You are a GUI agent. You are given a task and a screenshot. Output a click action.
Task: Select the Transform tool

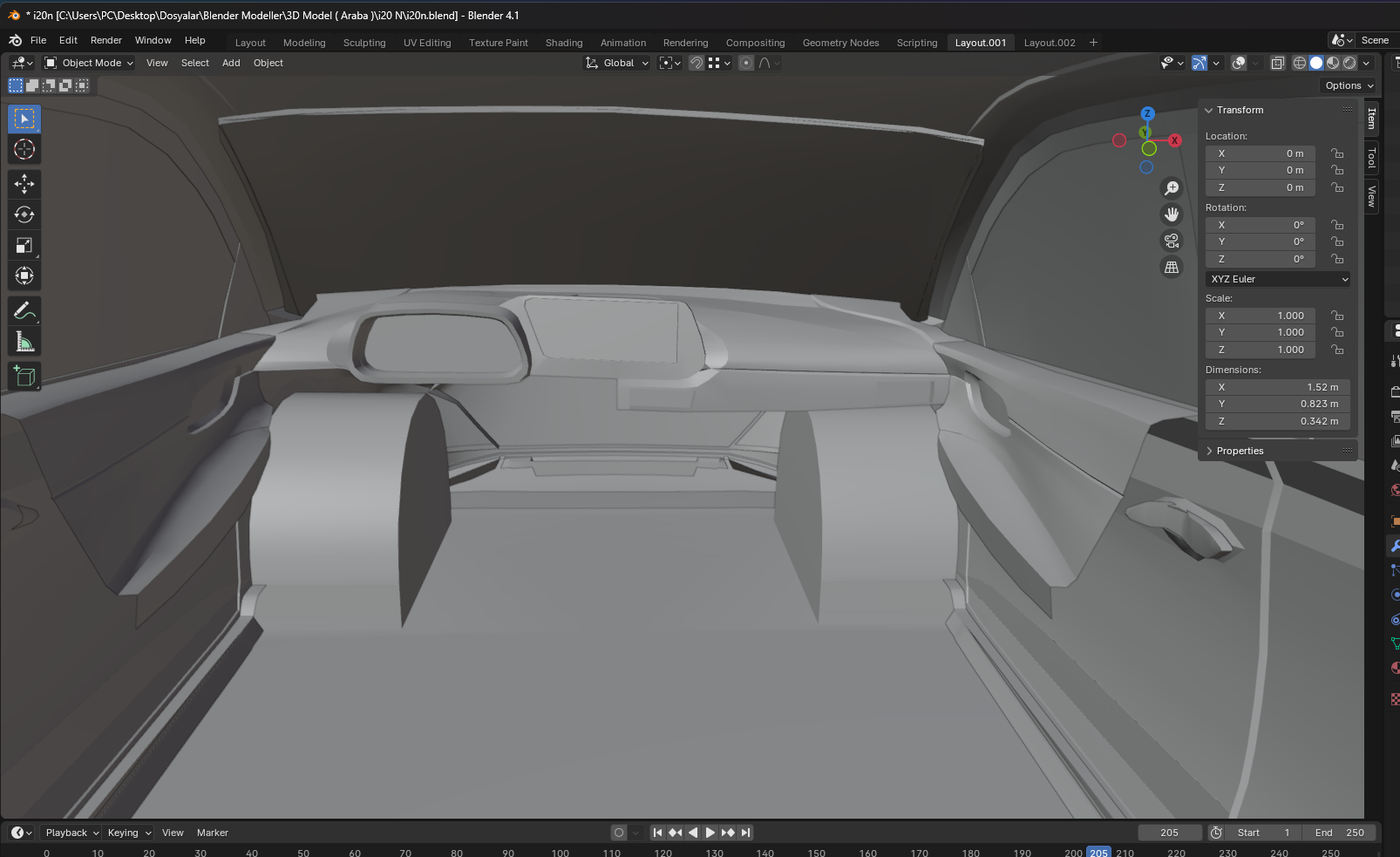click(24, 276)
